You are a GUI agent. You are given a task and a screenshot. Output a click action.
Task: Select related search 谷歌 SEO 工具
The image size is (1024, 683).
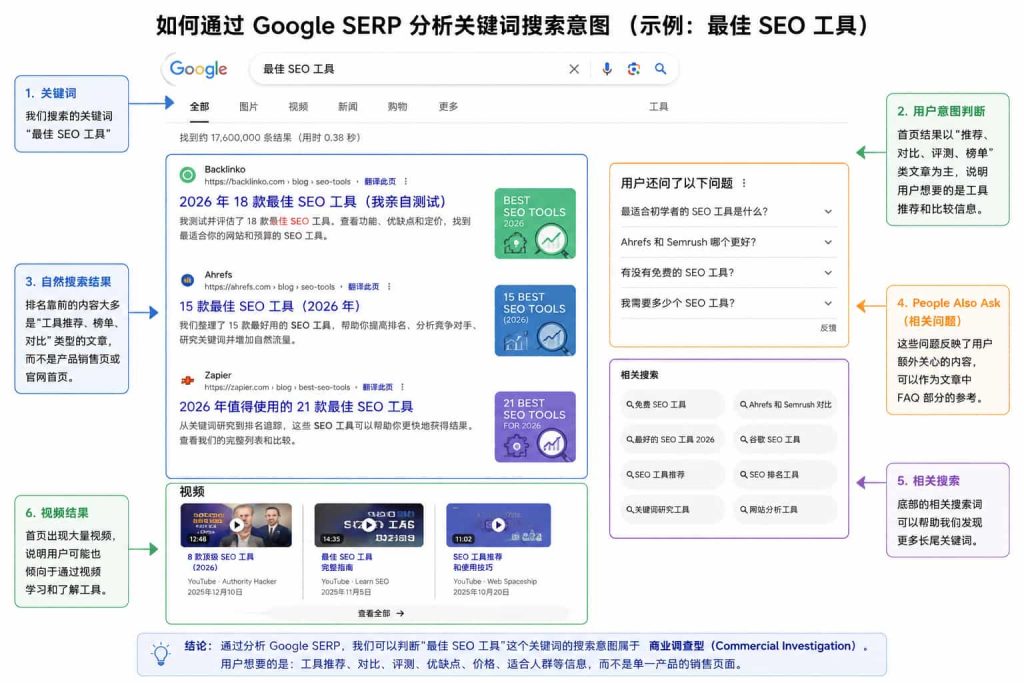pyautogui.click(x=785, y=440)
